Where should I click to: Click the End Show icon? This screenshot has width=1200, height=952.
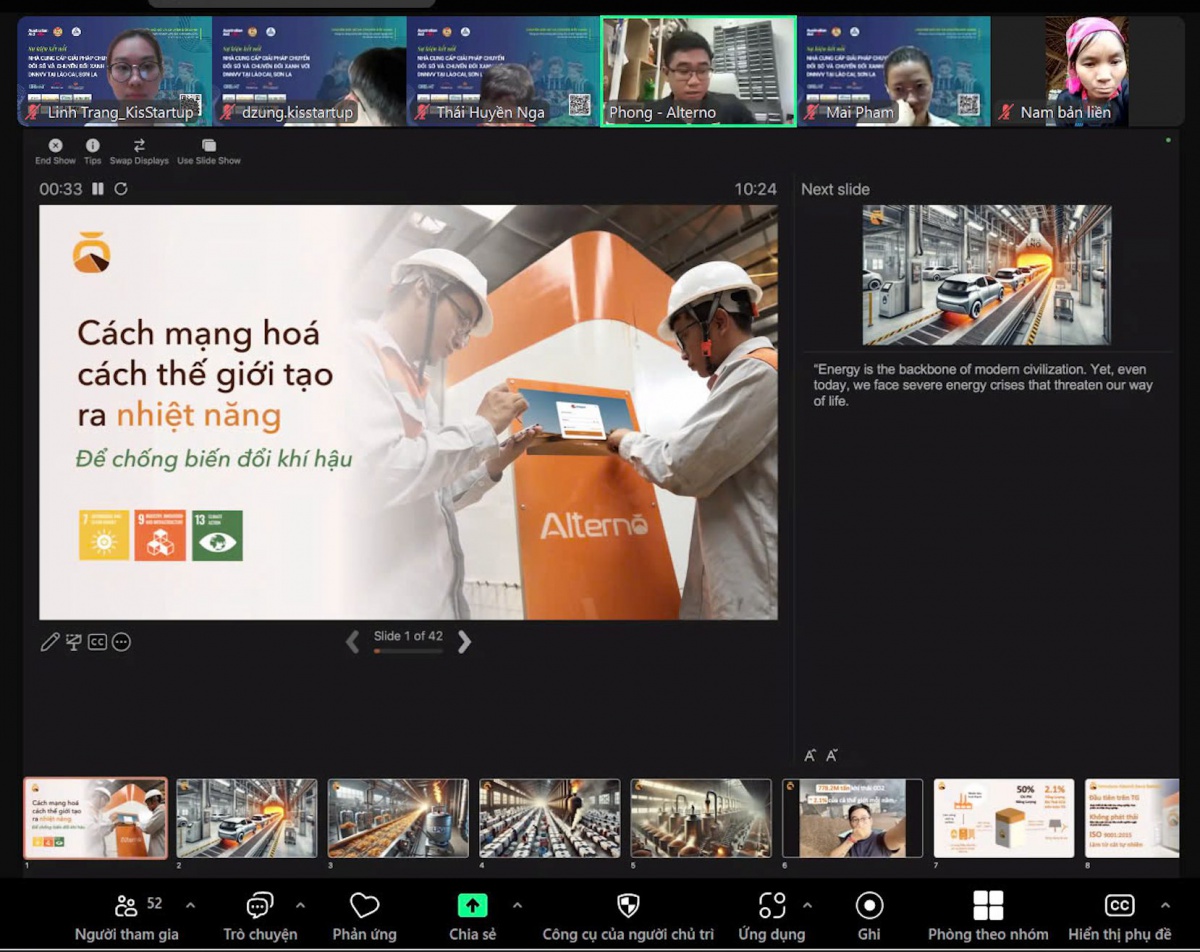[56, 145]
